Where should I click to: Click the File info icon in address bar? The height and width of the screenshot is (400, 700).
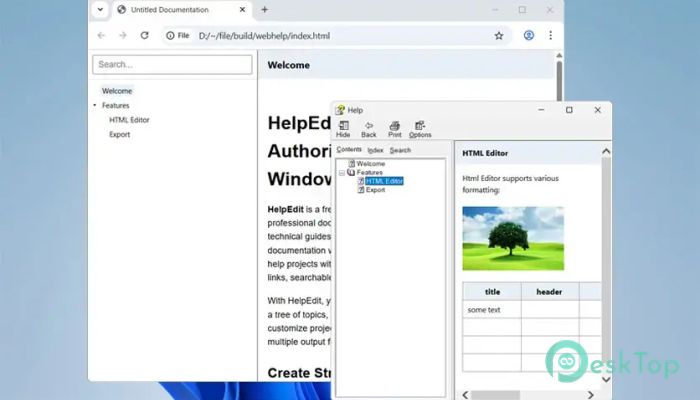(178, 35)
